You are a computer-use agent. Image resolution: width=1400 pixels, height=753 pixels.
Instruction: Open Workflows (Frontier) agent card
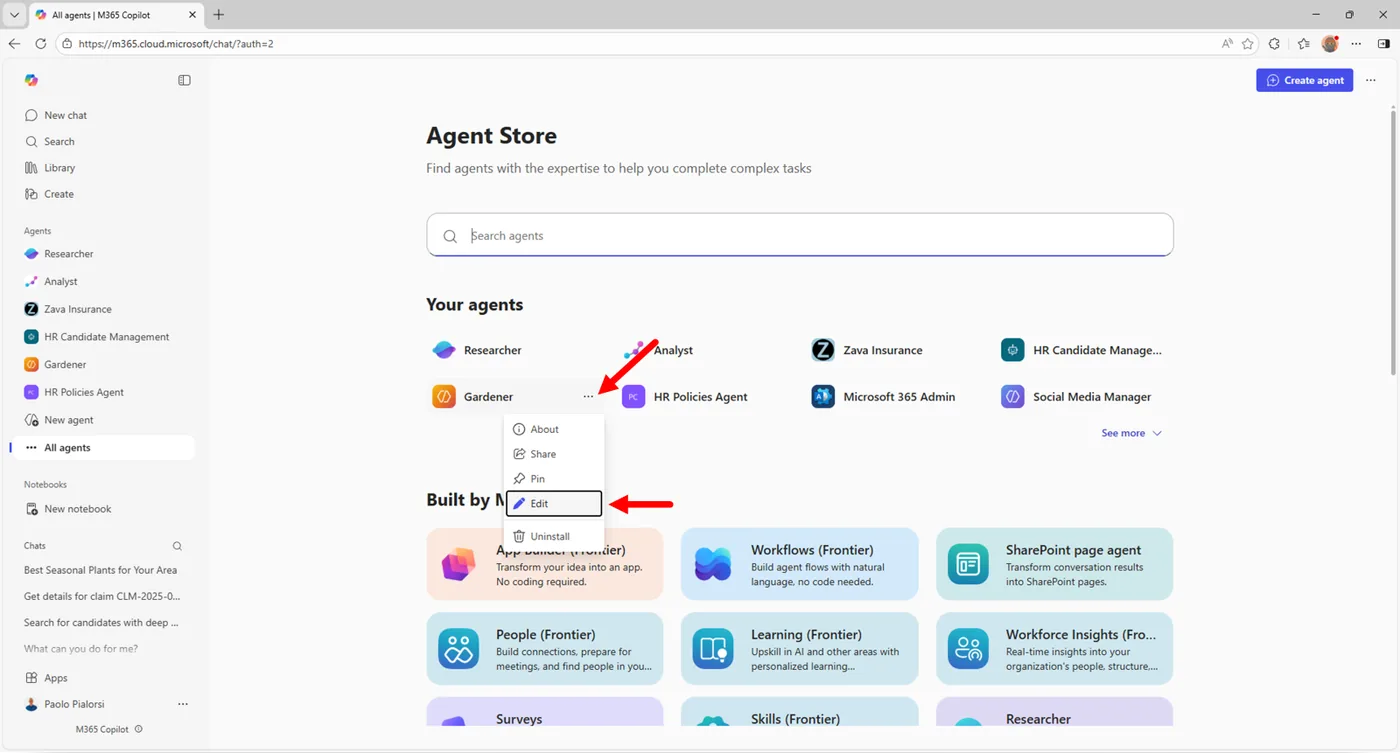click(800, 565)
